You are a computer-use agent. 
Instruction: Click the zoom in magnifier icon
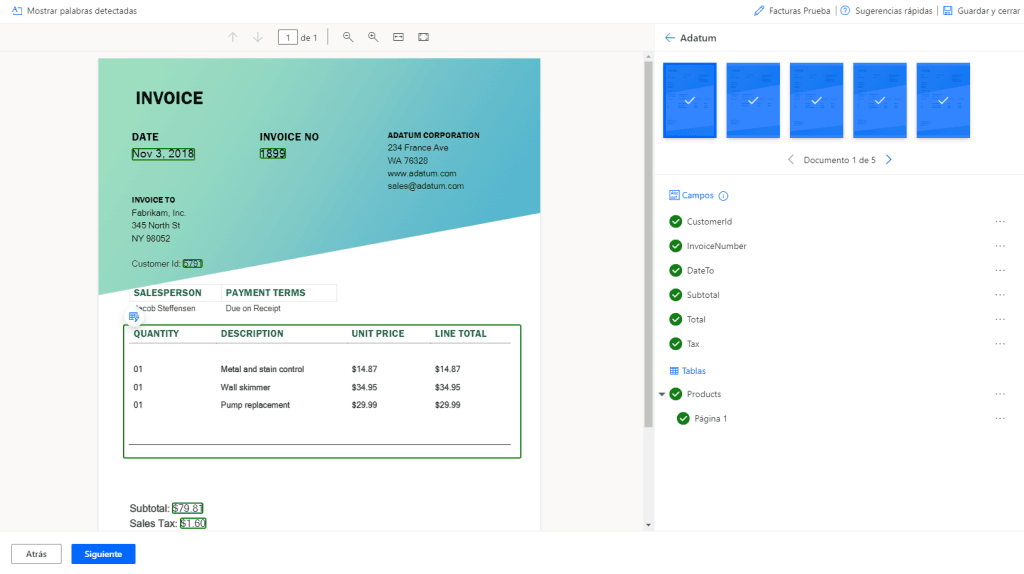[373, 37]
